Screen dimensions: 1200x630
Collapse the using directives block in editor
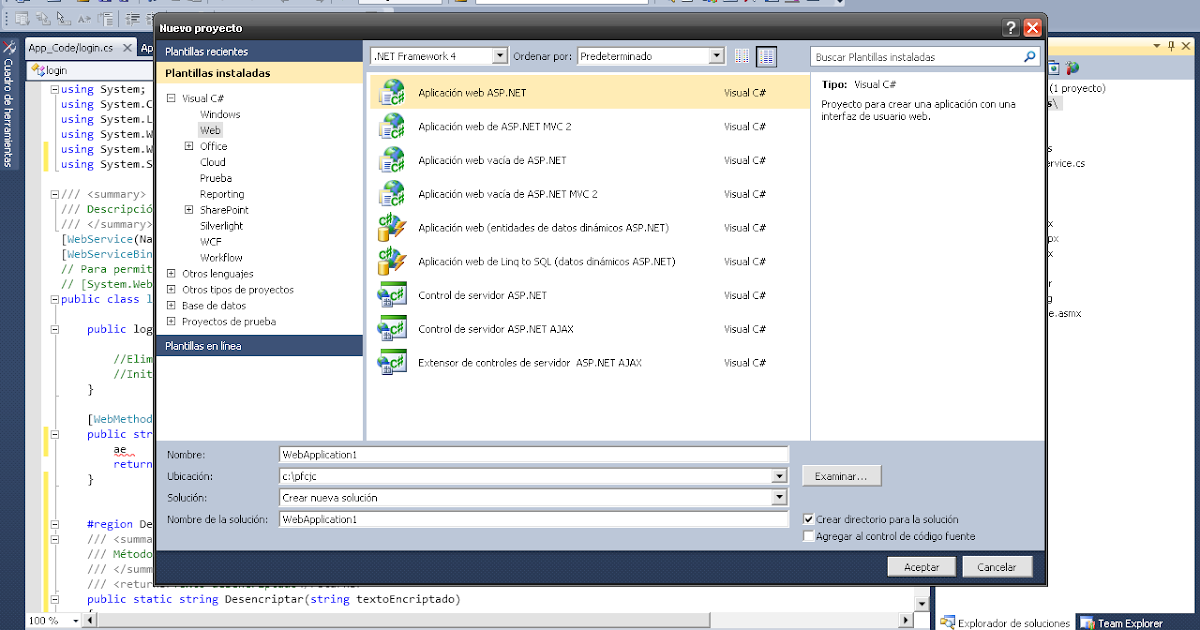54,89
